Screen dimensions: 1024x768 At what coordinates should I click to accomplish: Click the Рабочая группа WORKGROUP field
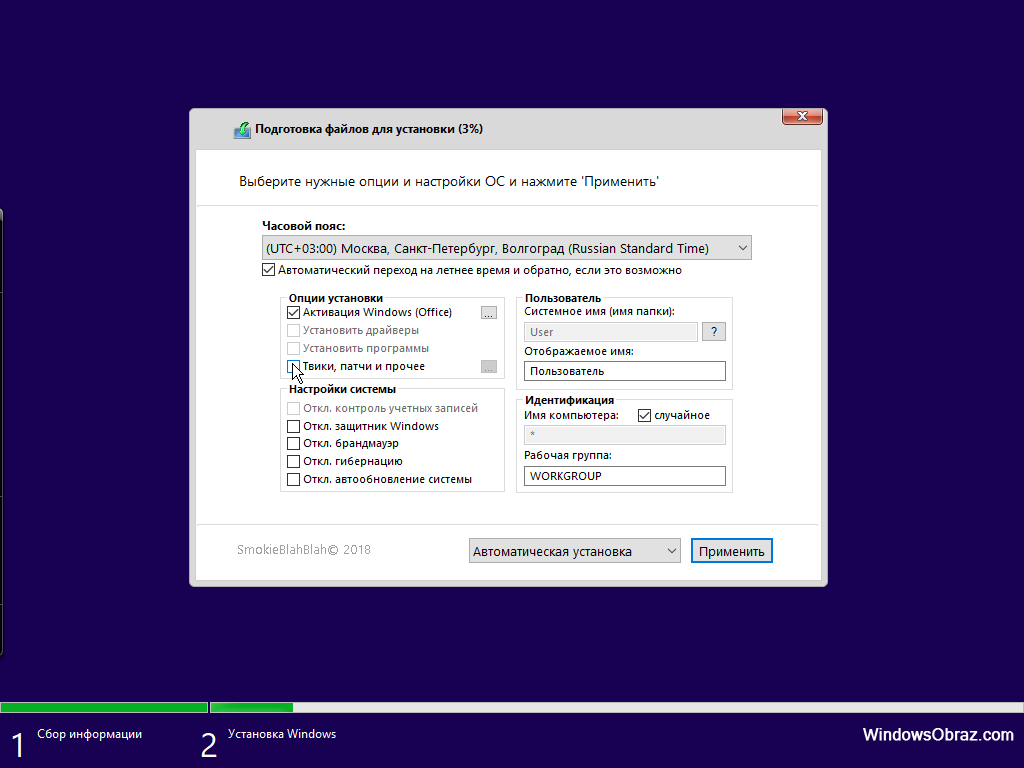pos(624,476)
